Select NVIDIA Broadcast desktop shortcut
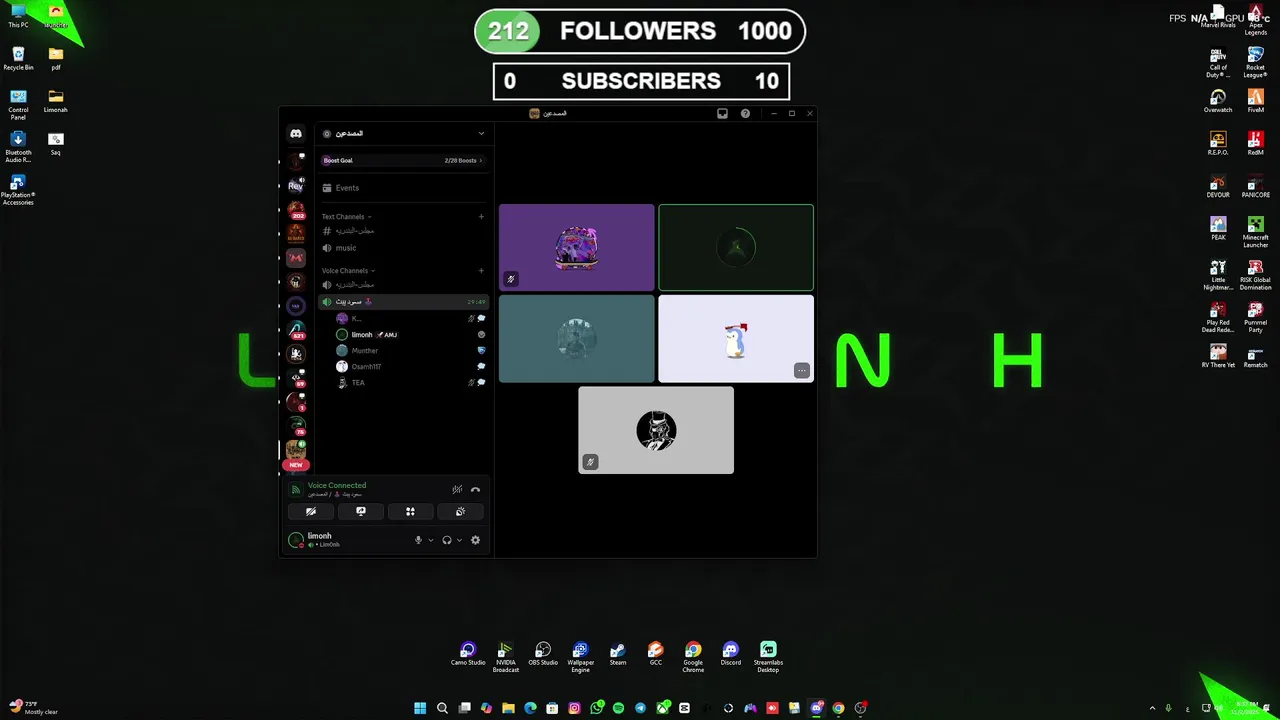The width and height of the screenshot is (1280, 720). 506,657
